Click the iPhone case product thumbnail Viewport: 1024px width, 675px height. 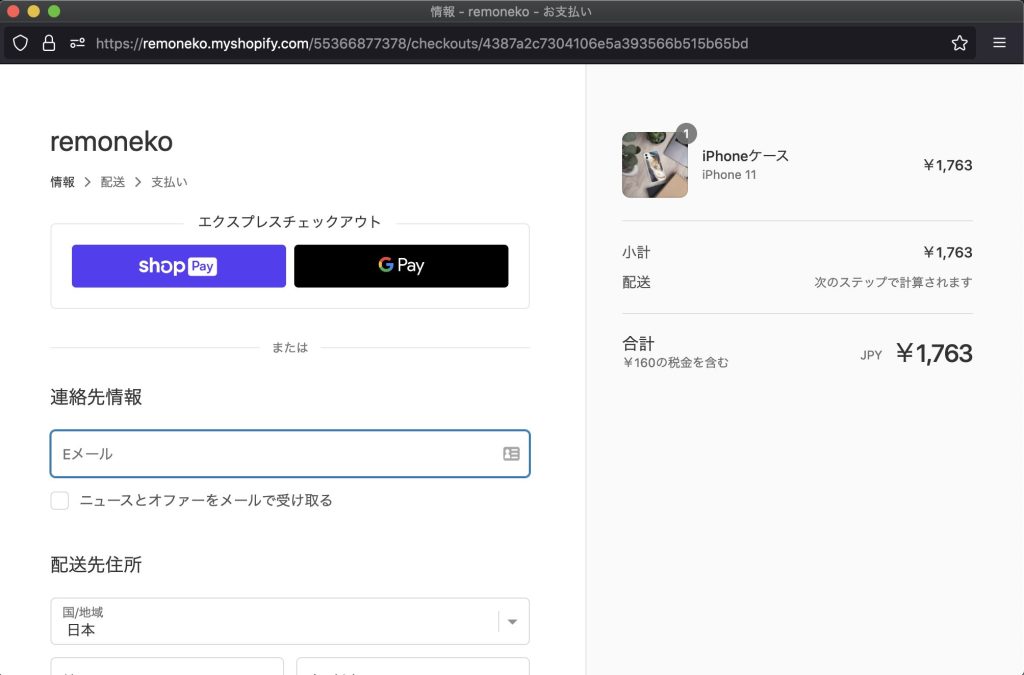[654, 166]
